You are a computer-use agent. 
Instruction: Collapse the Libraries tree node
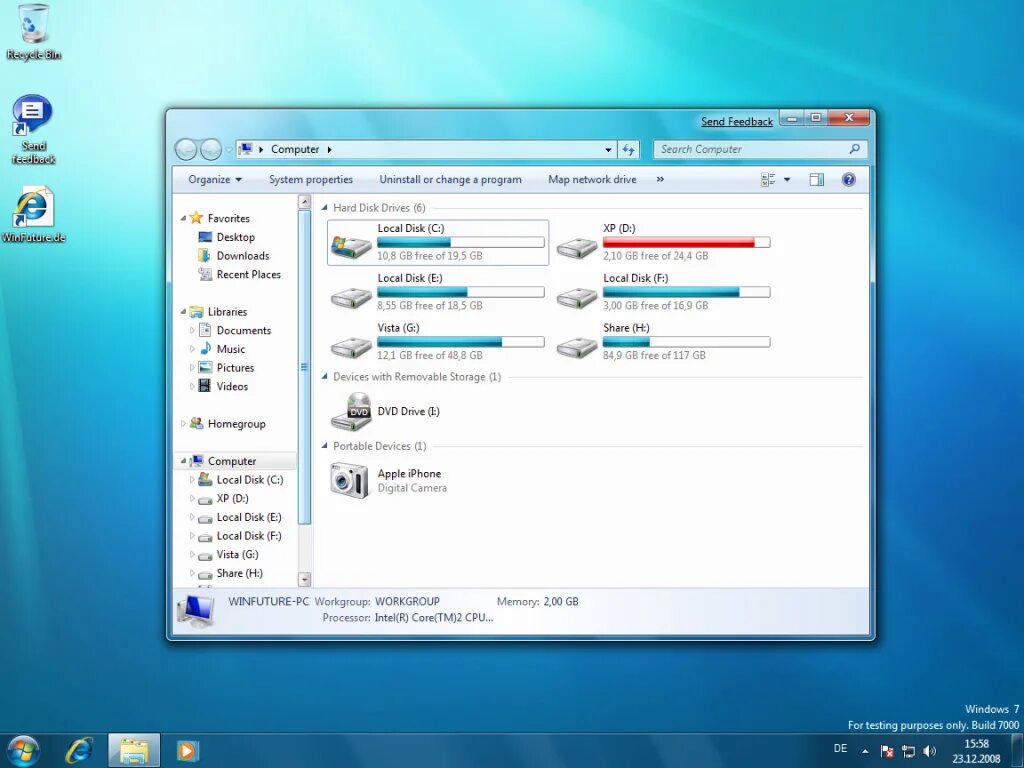(x=184, y=312)
